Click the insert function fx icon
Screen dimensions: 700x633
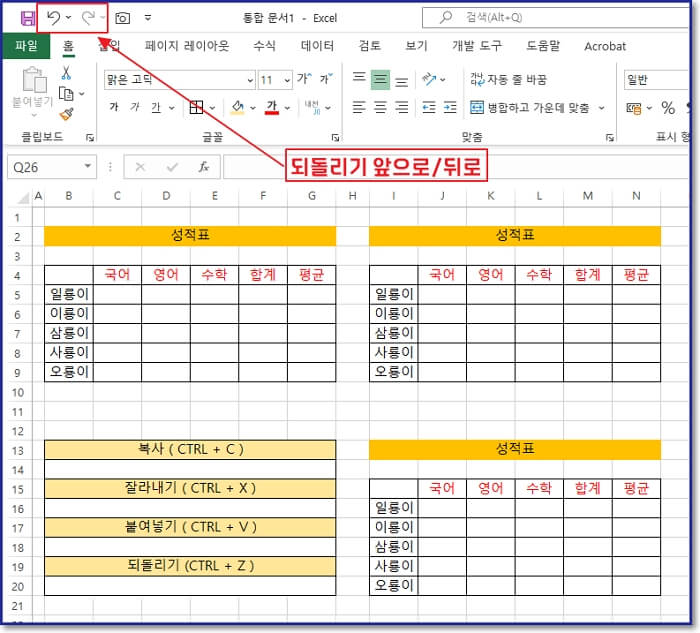[204, 167]
